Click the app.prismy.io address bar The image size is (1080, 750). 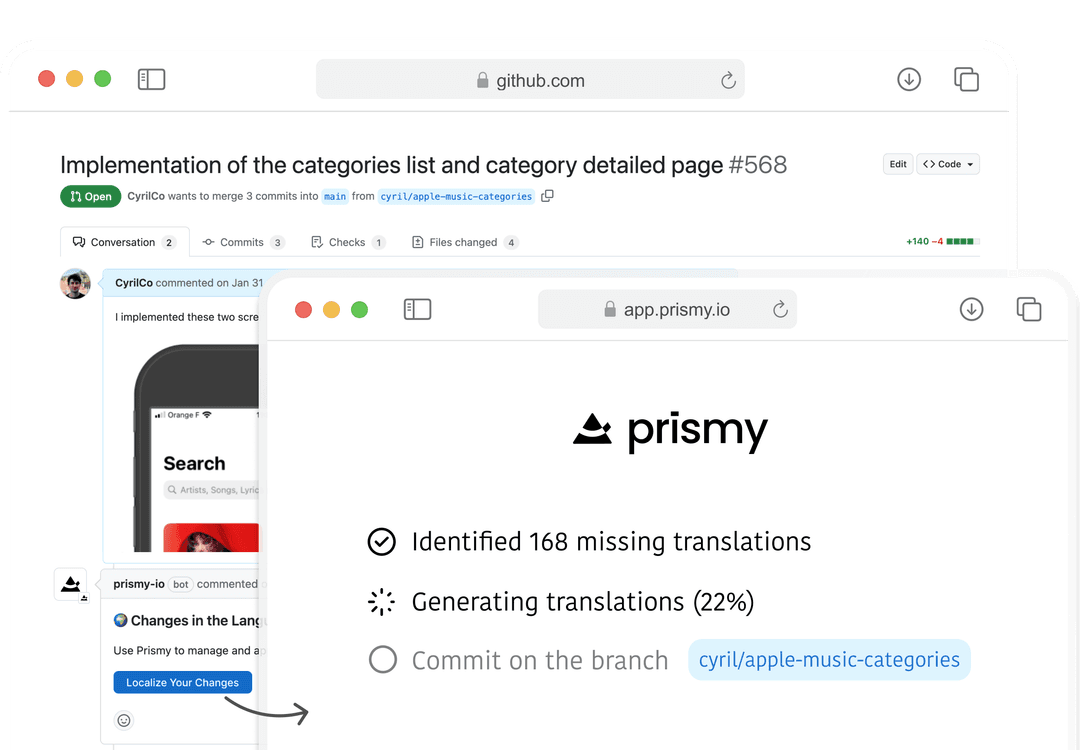click(668, 310)
